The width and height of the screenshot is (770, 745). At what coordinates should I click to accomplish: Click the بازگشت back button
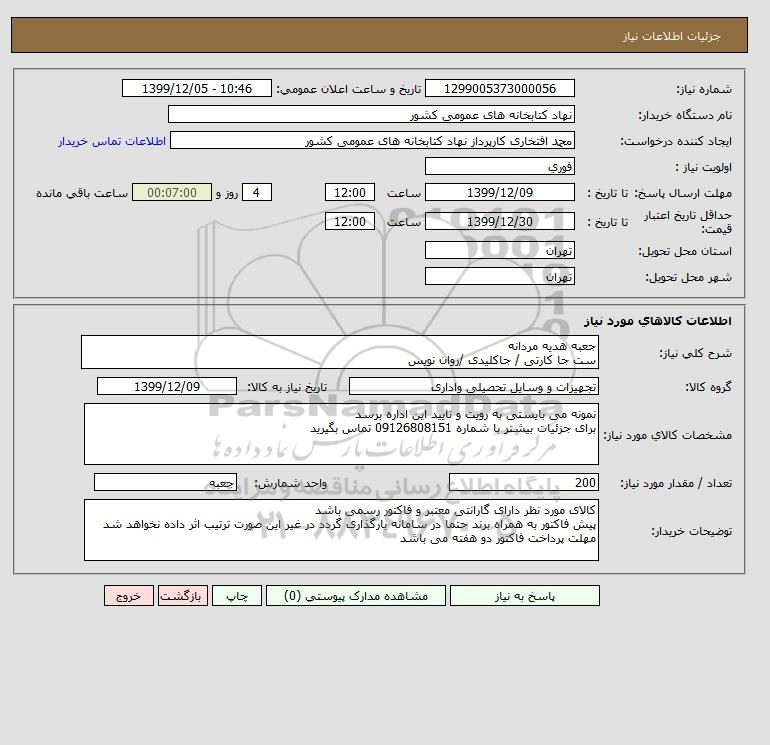tap(183, 596)
